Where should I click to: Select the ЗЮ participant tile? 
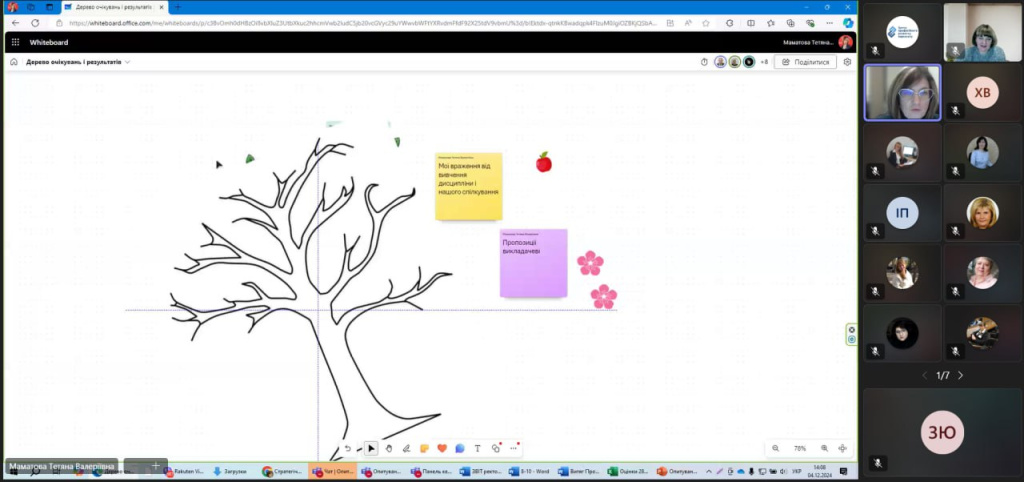(x=942, y=432)
